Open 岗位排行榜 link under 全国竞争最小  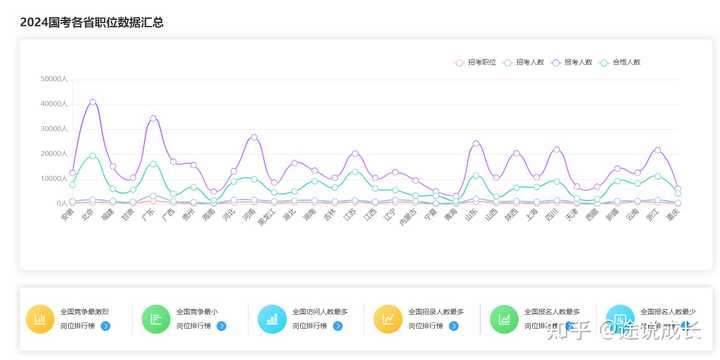(194, 326)
